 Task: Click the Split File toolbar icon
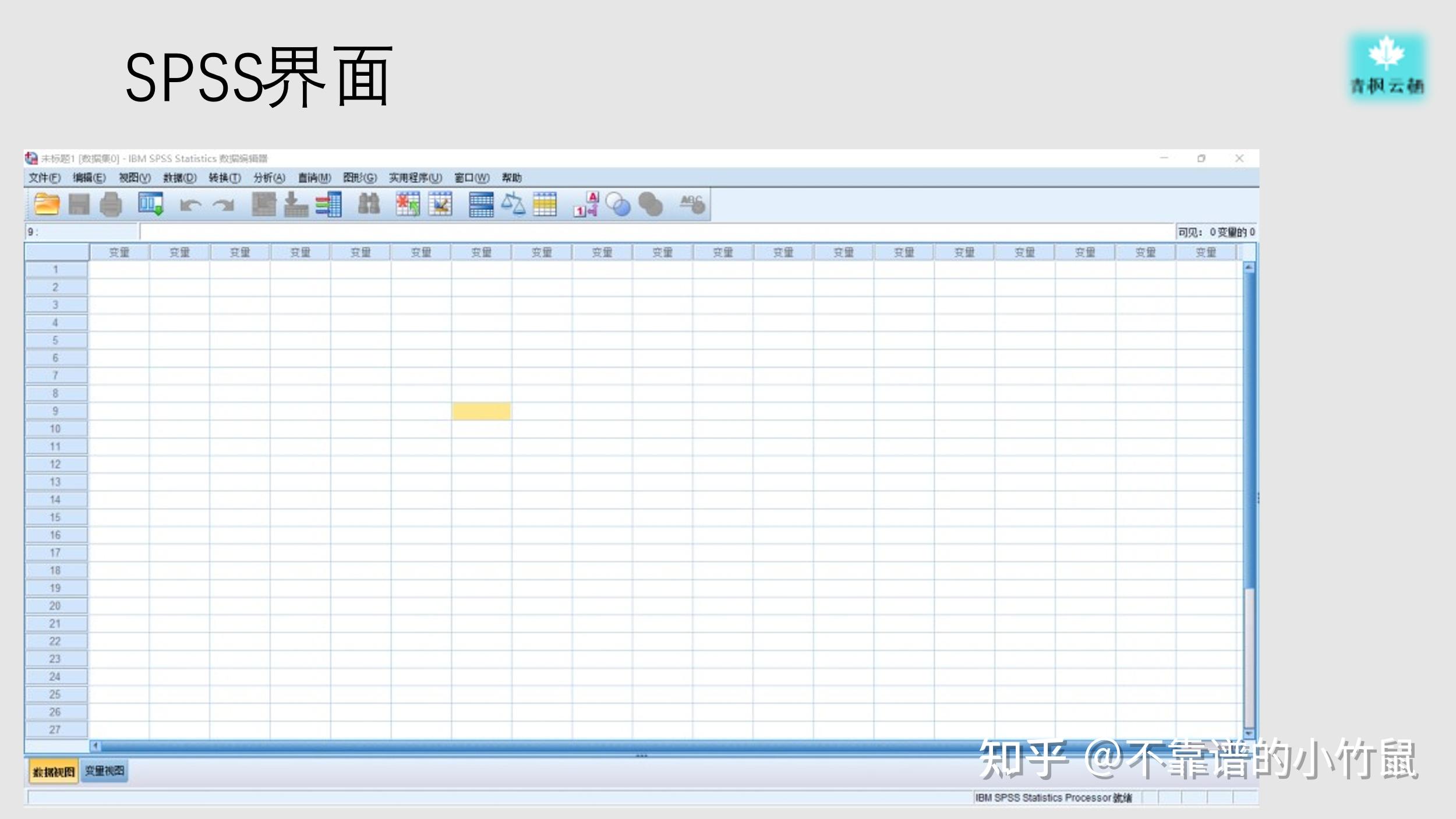pyautogui.click(x=480, y=205)
